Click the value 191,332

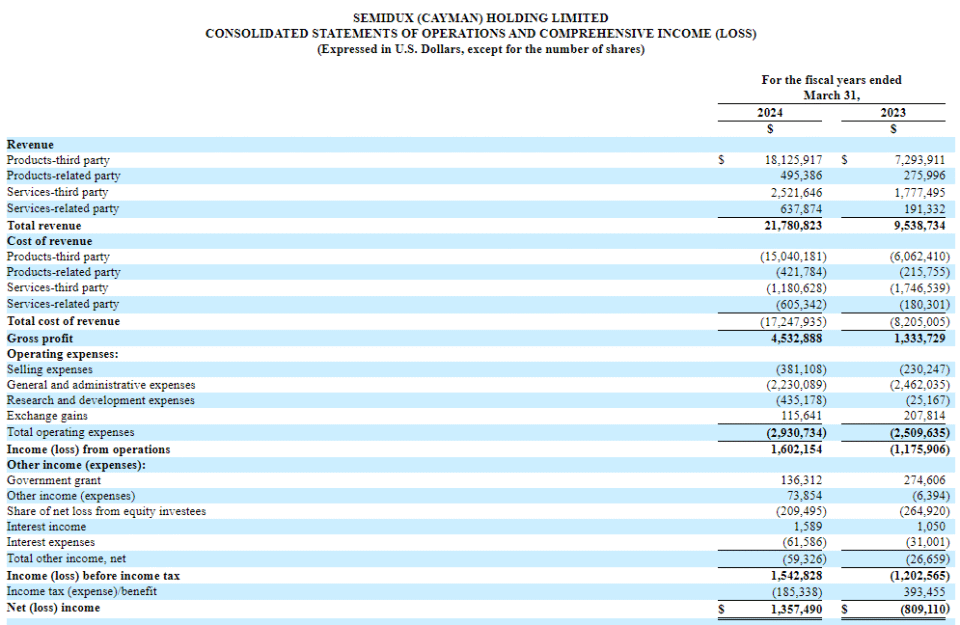click(924, 209)
